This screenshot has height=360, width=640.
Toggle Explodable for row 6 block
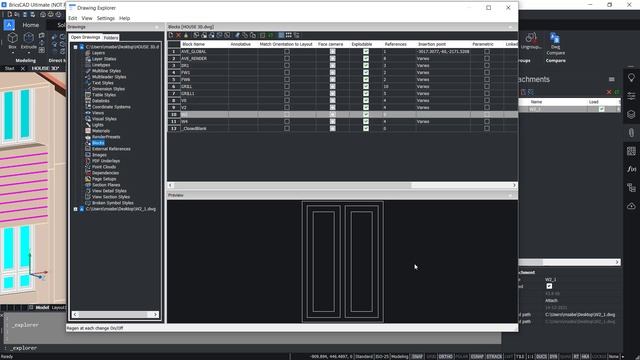[366, 86]
